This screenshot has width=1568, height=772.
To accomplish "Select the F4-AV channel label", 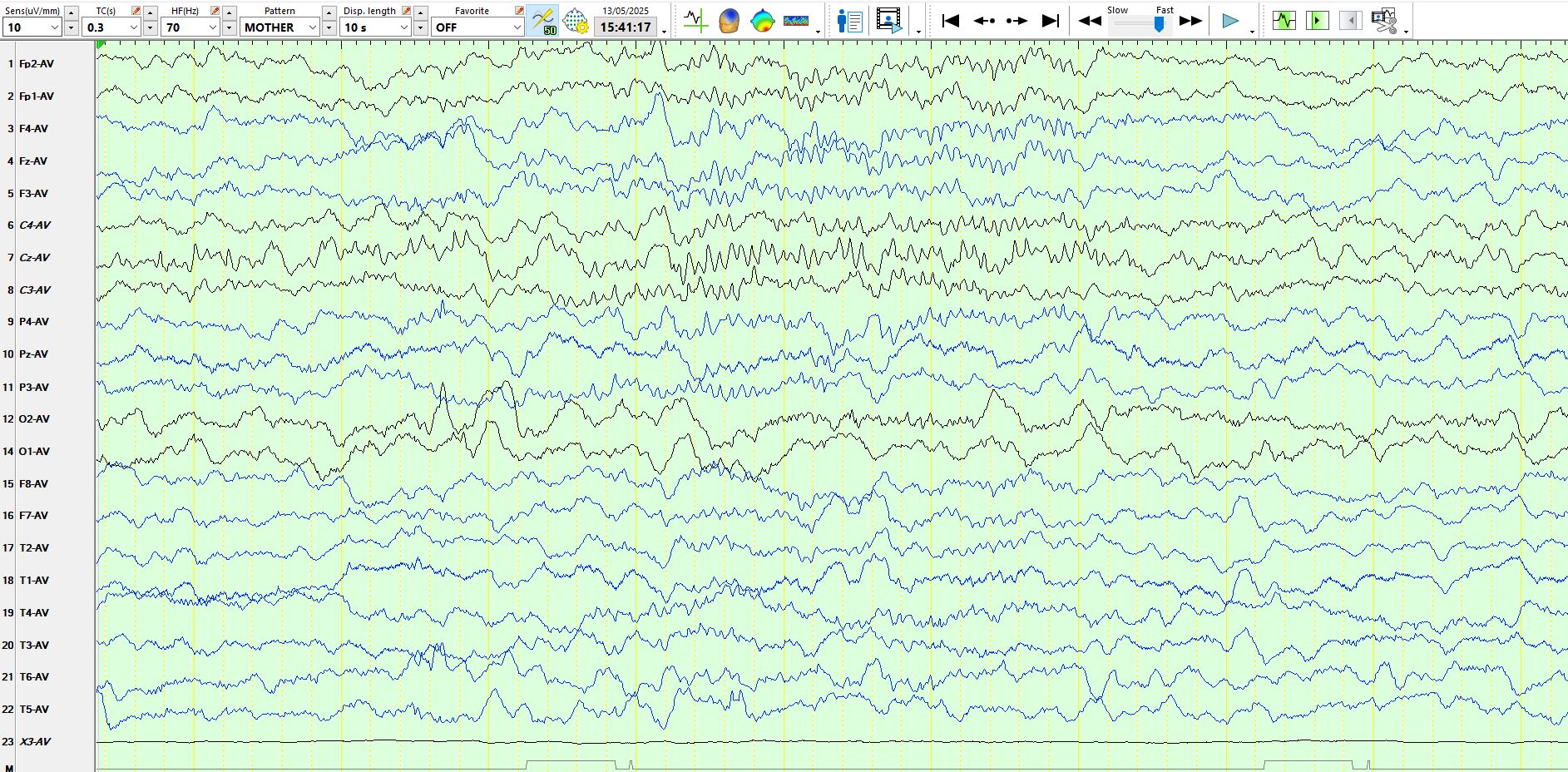I will coord(34,129).
